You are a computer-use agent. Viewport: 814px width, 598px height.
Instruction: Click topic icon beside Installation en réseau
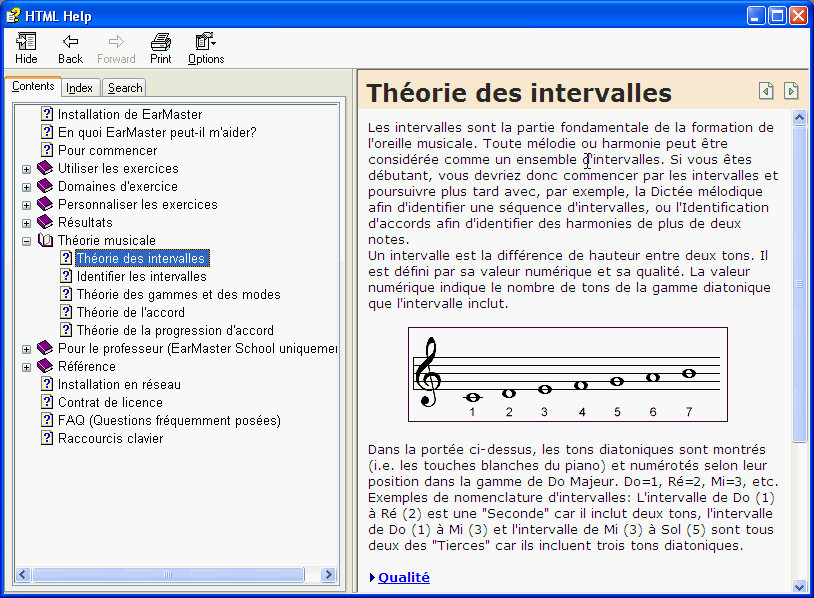click(x=47, y=384)
